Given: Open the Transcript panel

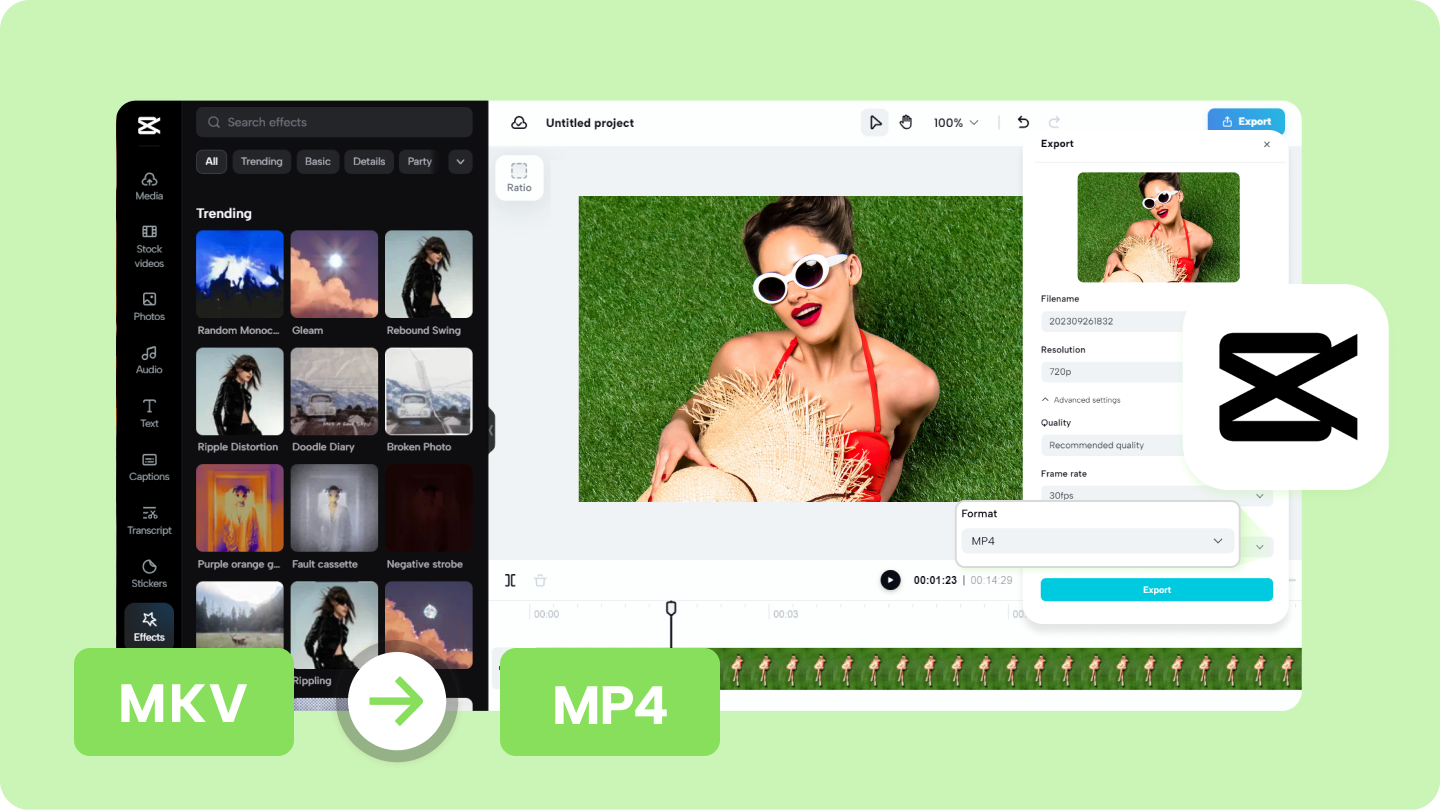Looking at the screenshot, I should tap(148, 521).
